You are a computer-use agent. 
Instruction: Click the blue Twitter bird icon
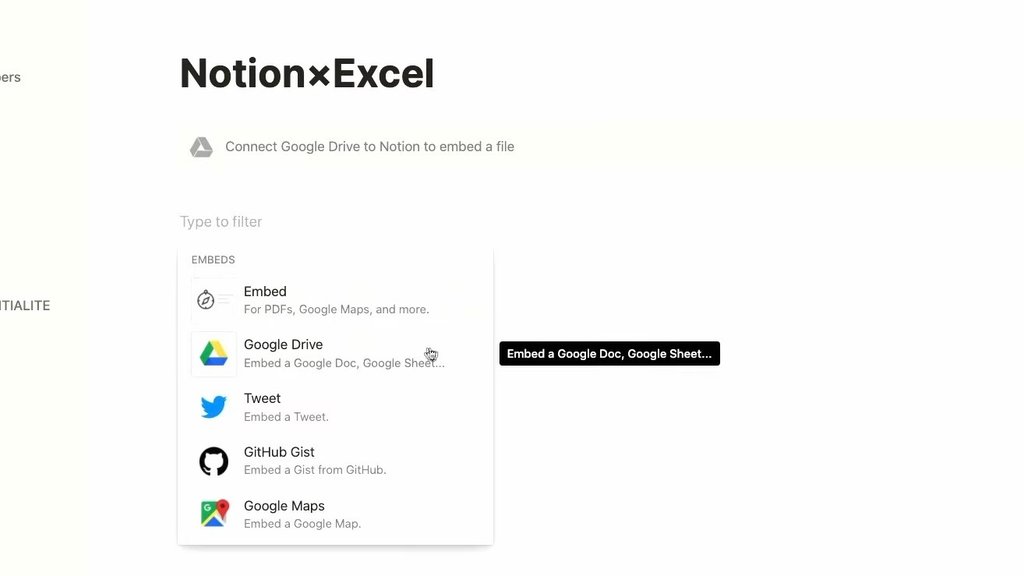point(214,407)
